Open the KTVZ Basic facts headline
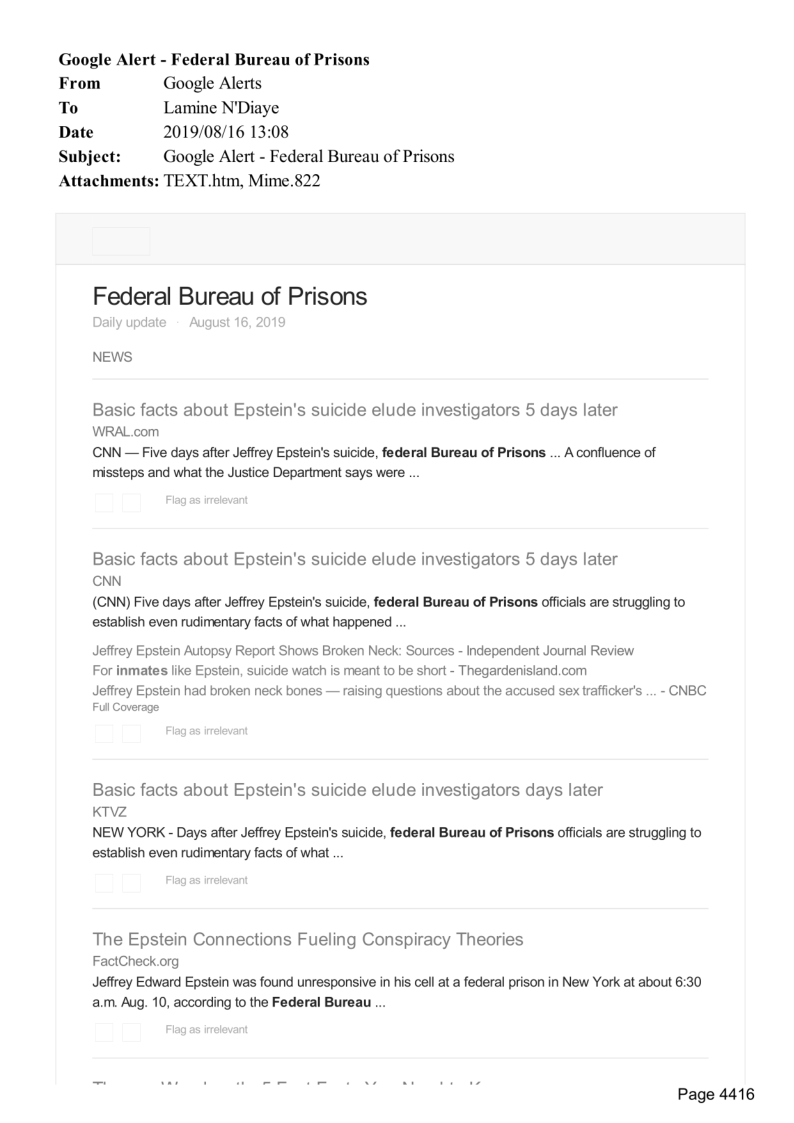794x1123 pixels. 347,790
